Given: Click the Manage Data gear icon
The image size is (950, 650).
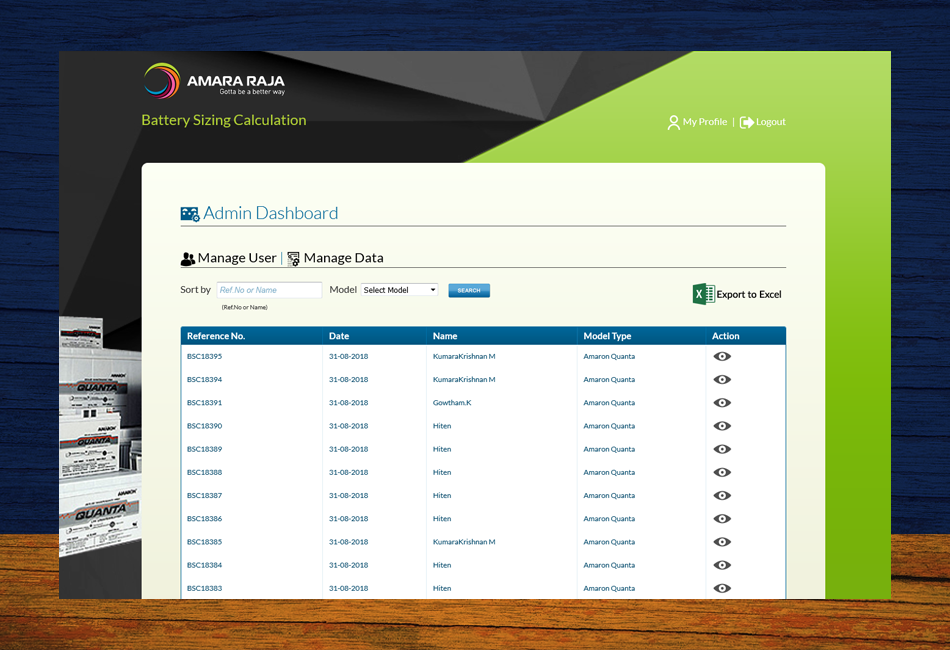Looking at the screenshot, I should [293, 259].
